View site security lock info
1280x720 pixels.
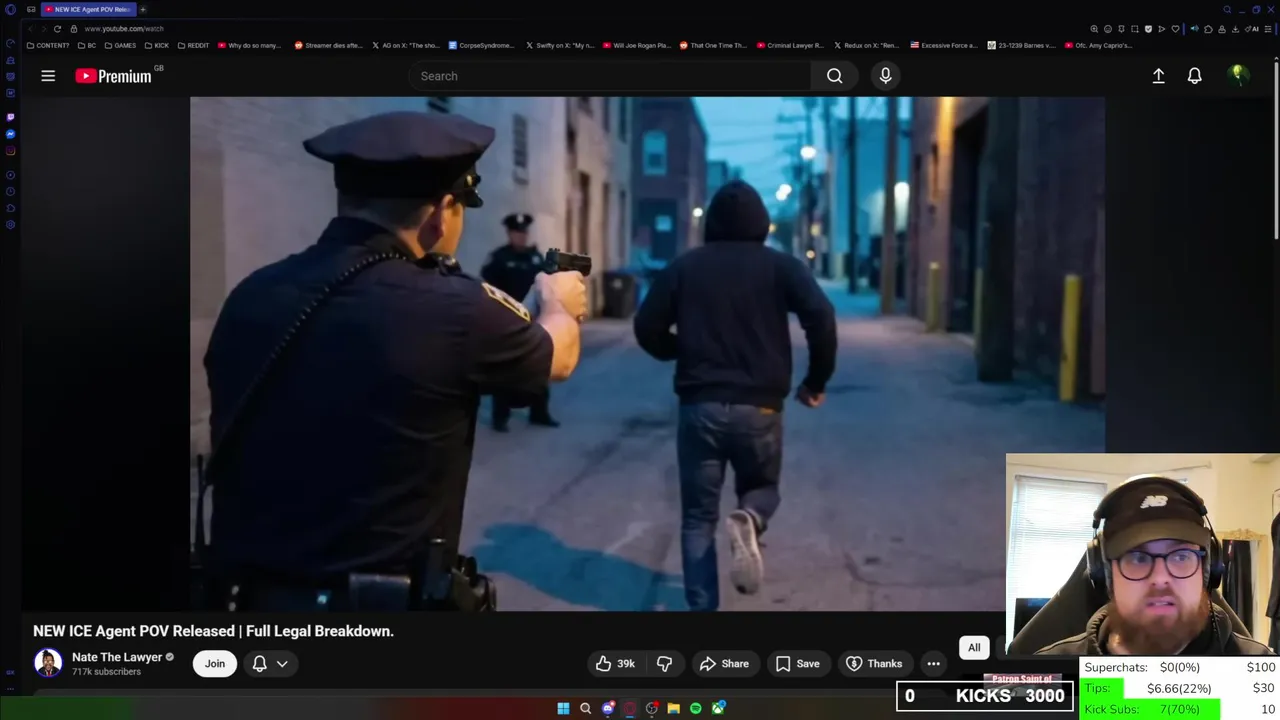(x=73, y=29)
